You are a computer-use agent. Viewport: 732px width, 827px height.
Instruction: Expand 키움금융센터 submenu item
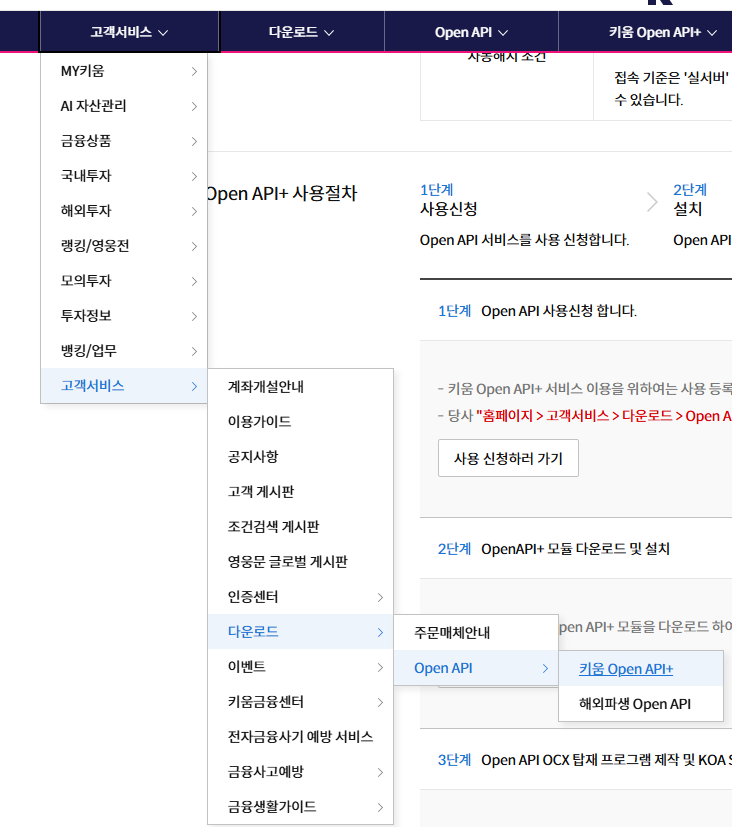tap(301, 701)
